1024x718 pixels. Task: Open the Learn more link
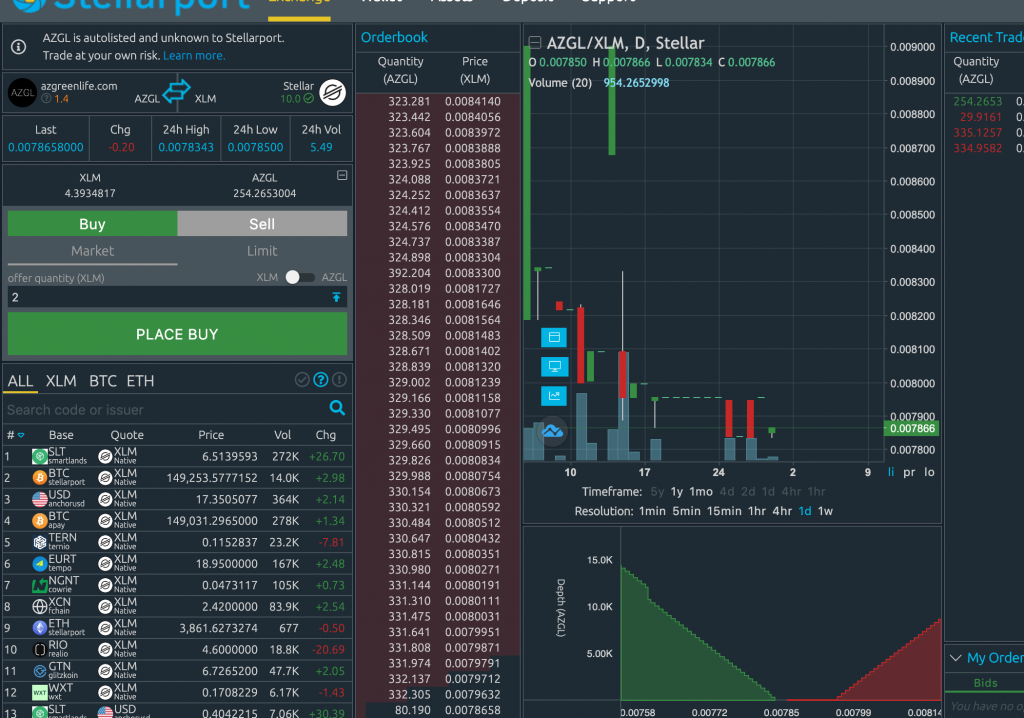(x=194, y=56)
